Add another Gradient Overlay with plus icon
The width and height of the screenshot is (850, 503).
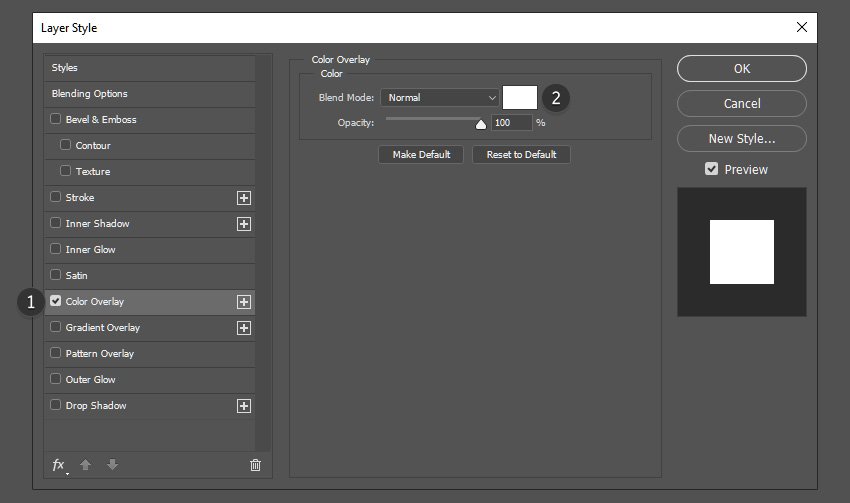click(x=243, y=328)
